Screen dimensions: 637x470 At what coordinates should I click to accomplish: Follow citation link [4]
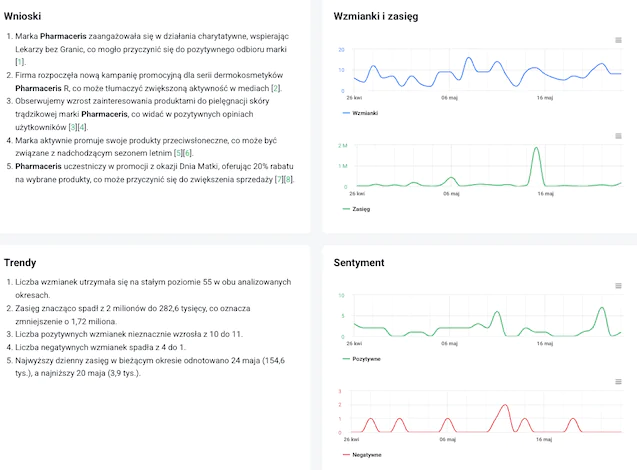point(83,127)
